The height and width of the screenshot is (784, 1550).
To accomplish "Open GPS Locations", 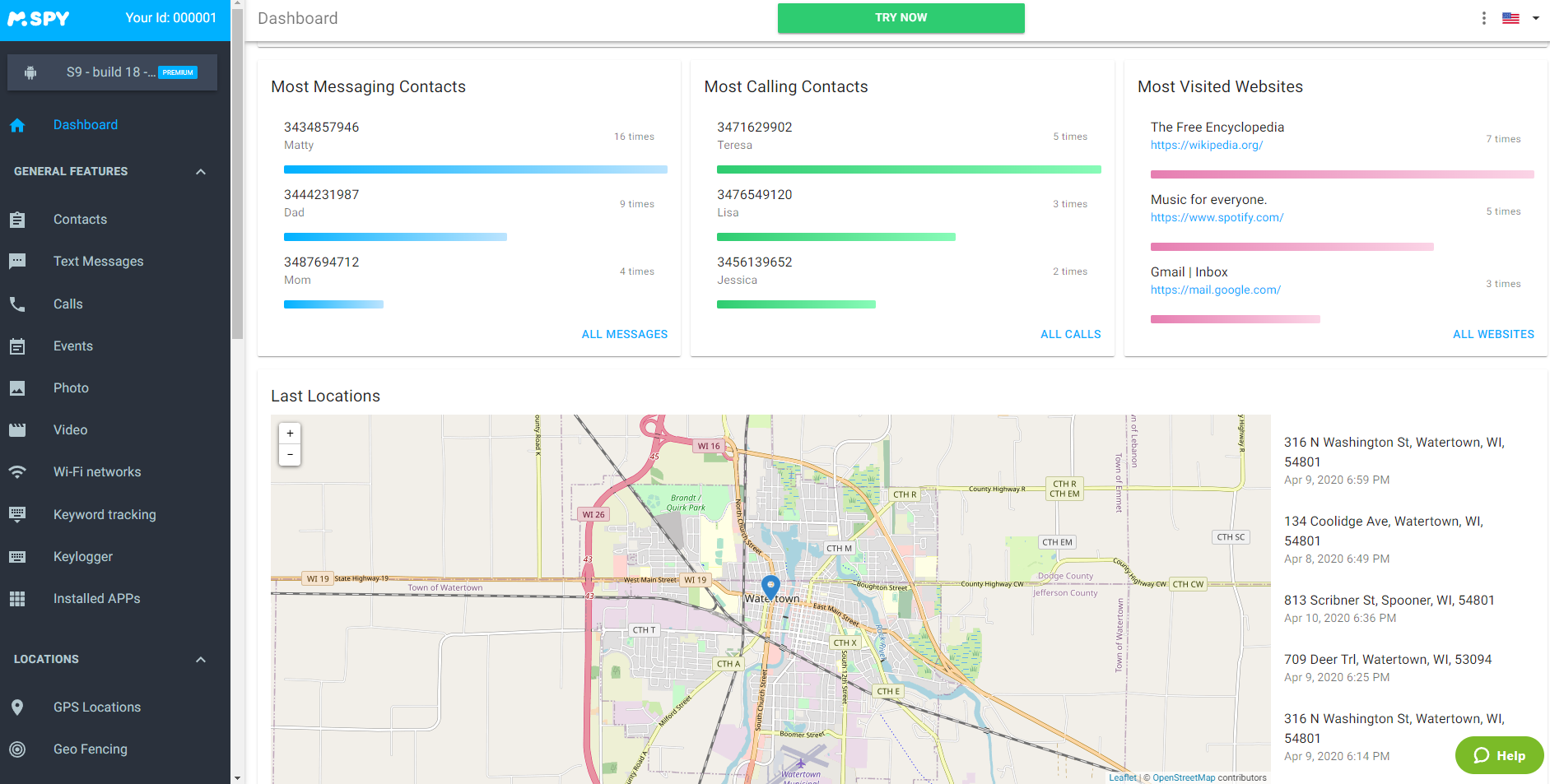I will click(x=97, y=707).
